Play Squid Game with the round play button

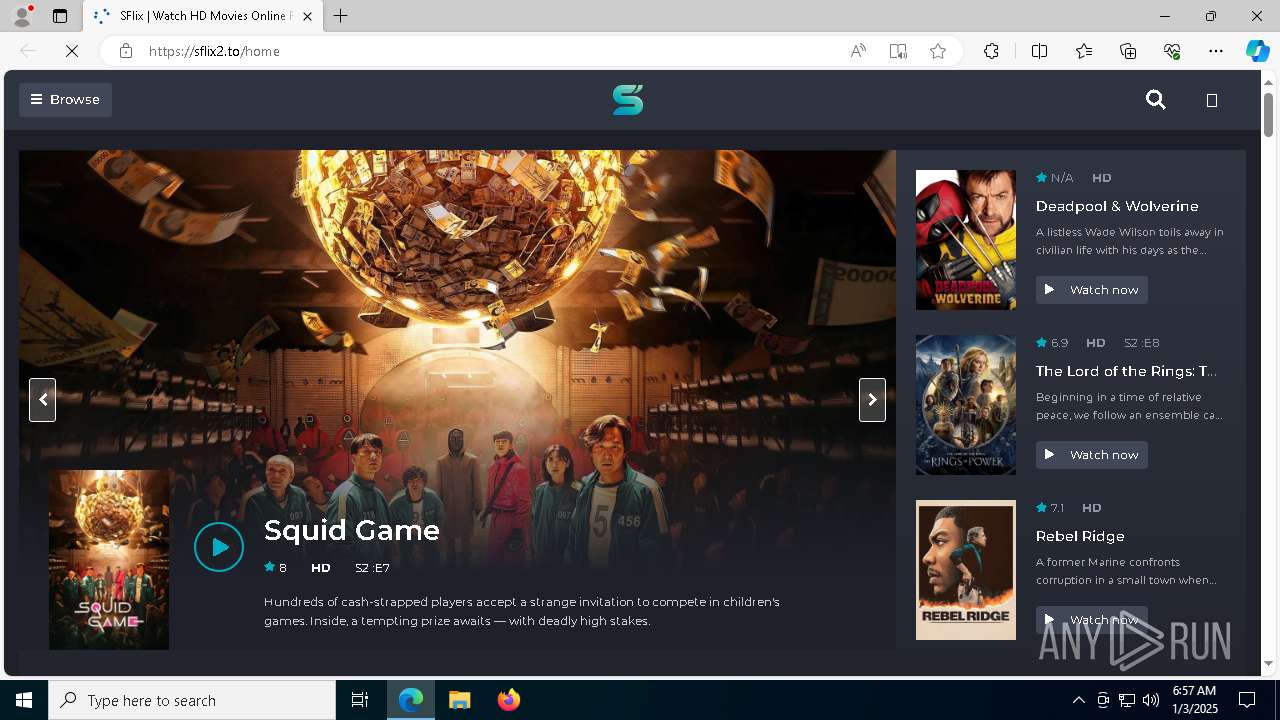[219, 547]
